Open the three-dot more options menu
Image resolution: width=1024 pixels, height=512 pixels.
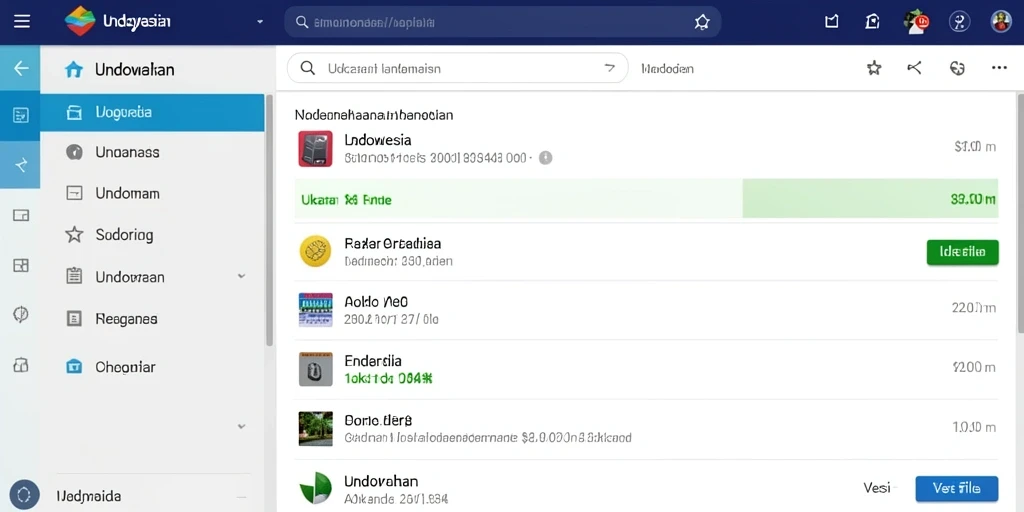tap(999, 67)
